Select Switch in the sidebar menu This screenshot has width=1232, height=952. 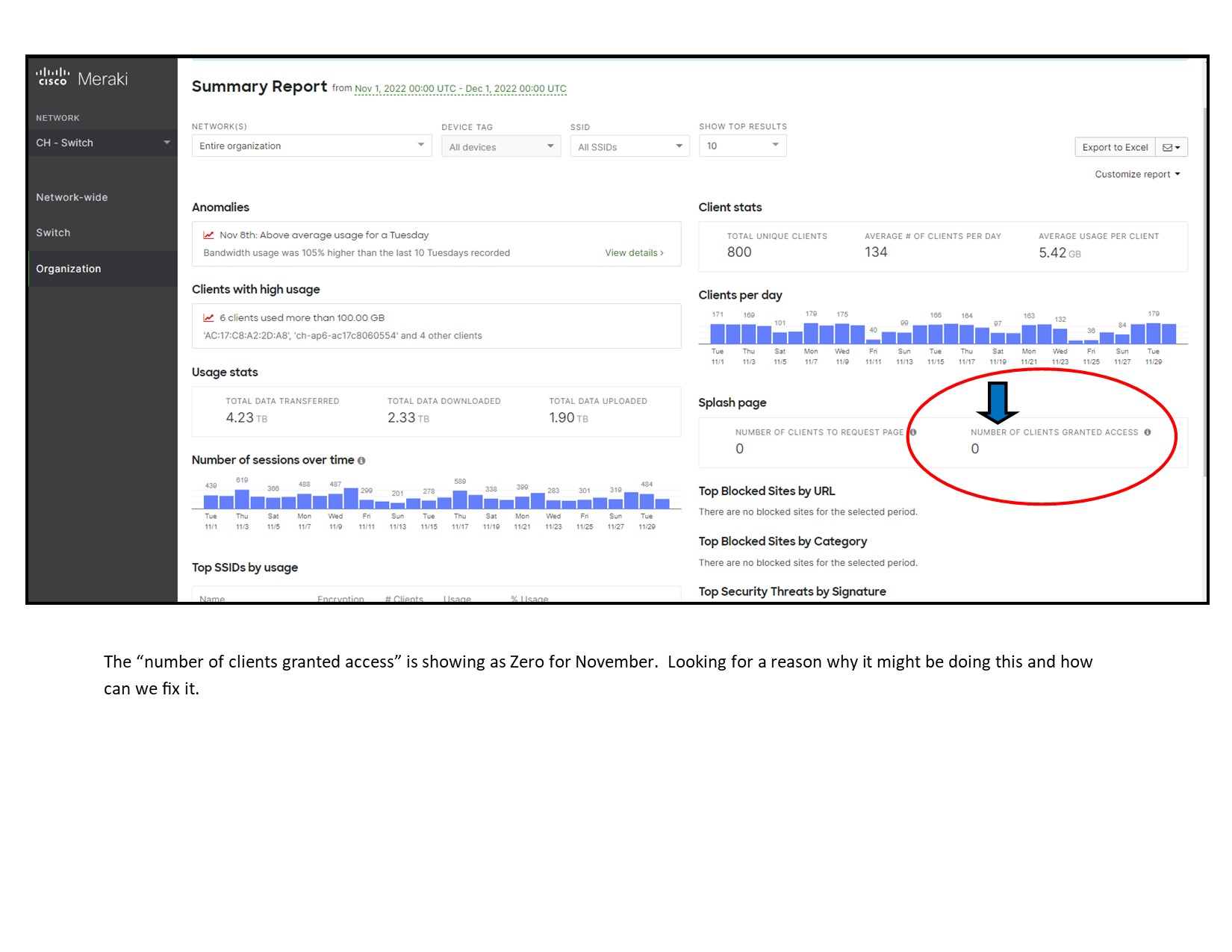(x=53, y=233)
